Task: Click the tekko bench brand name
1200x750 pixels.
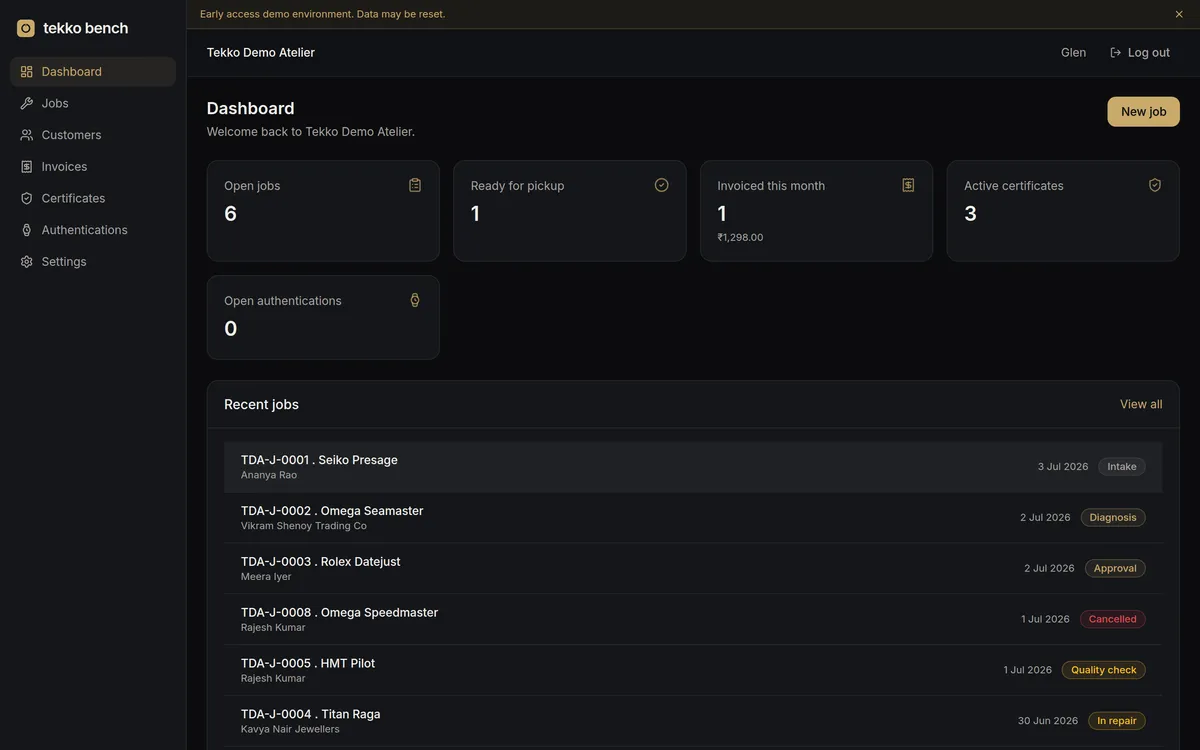Action: [85, 28]
